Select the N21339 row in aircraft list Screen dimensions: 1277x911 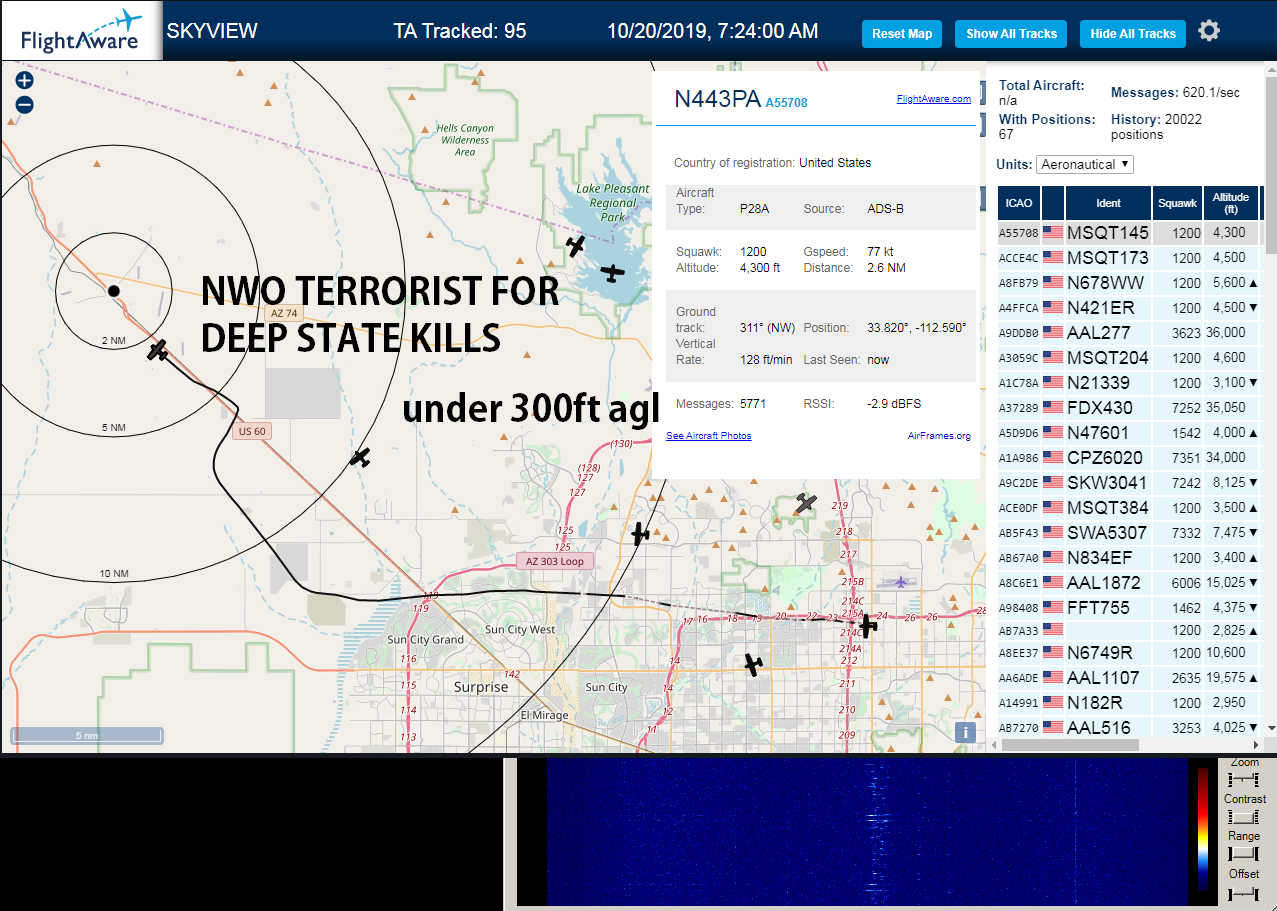coord(1130,383)
